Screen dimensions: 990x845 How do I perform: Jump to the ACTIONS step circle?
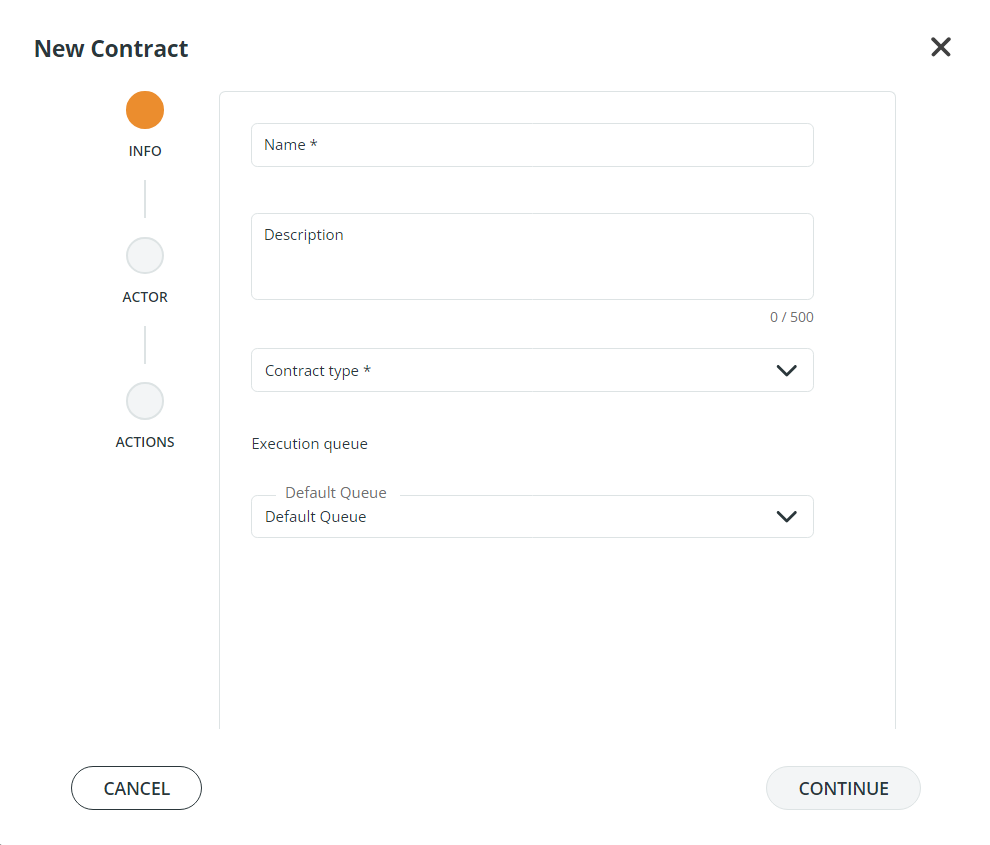145,401
